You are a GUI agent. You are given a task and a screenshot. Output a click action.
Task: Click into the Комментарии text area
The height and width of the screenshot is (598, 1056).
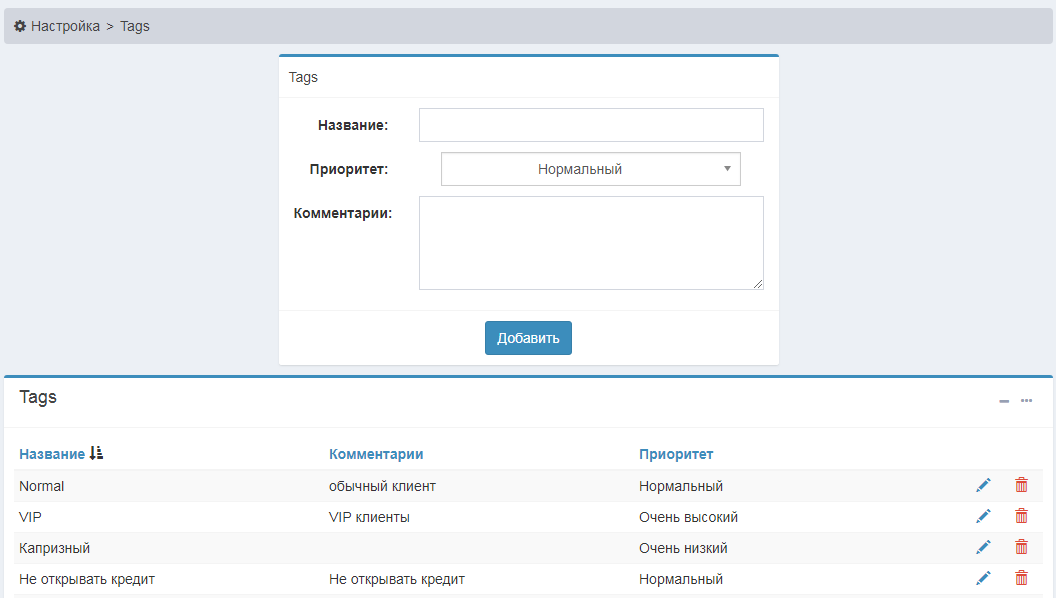click(591, 243)
